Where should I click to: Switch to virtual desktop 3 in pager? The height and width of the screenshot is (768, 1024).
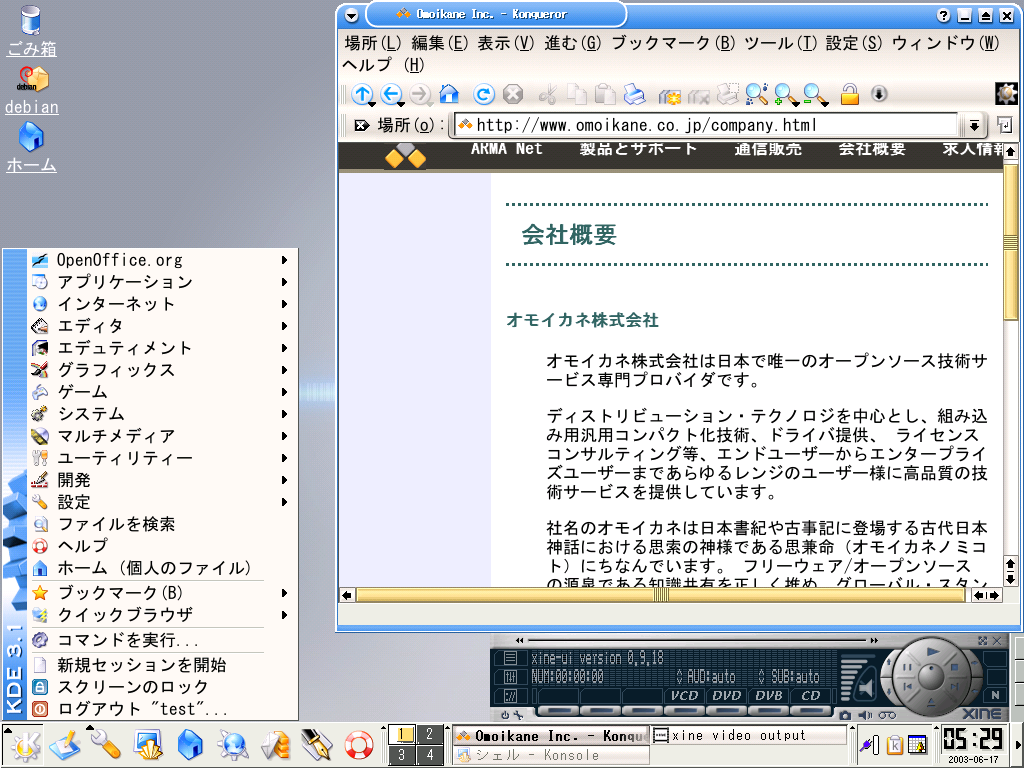point(402,754)
